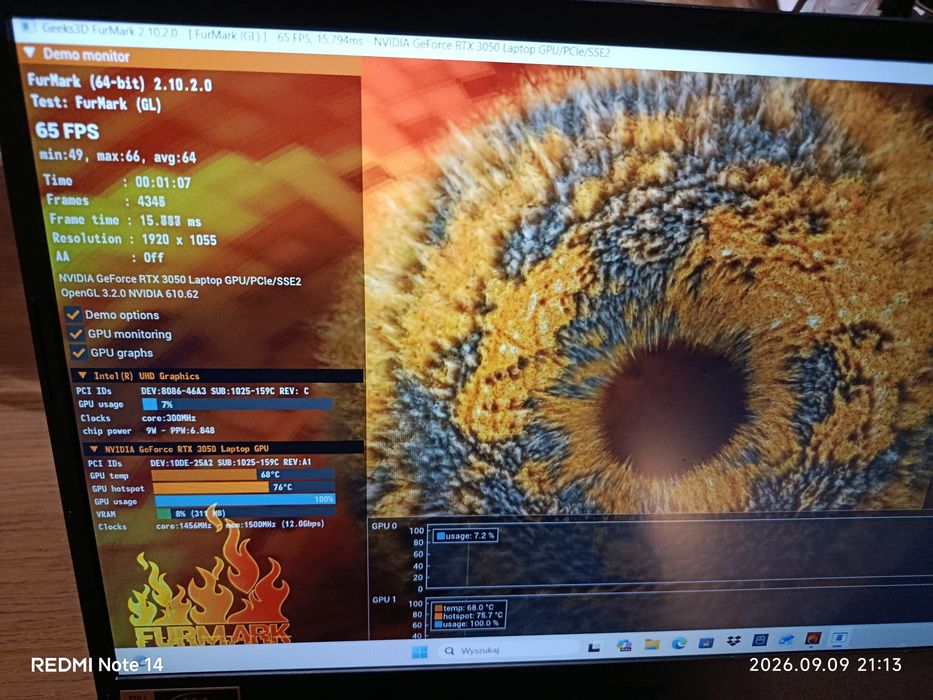Open the Microsoft Store taskbar icon
The height and width of the screenshot is (700, 933).
tap(706, 642)
